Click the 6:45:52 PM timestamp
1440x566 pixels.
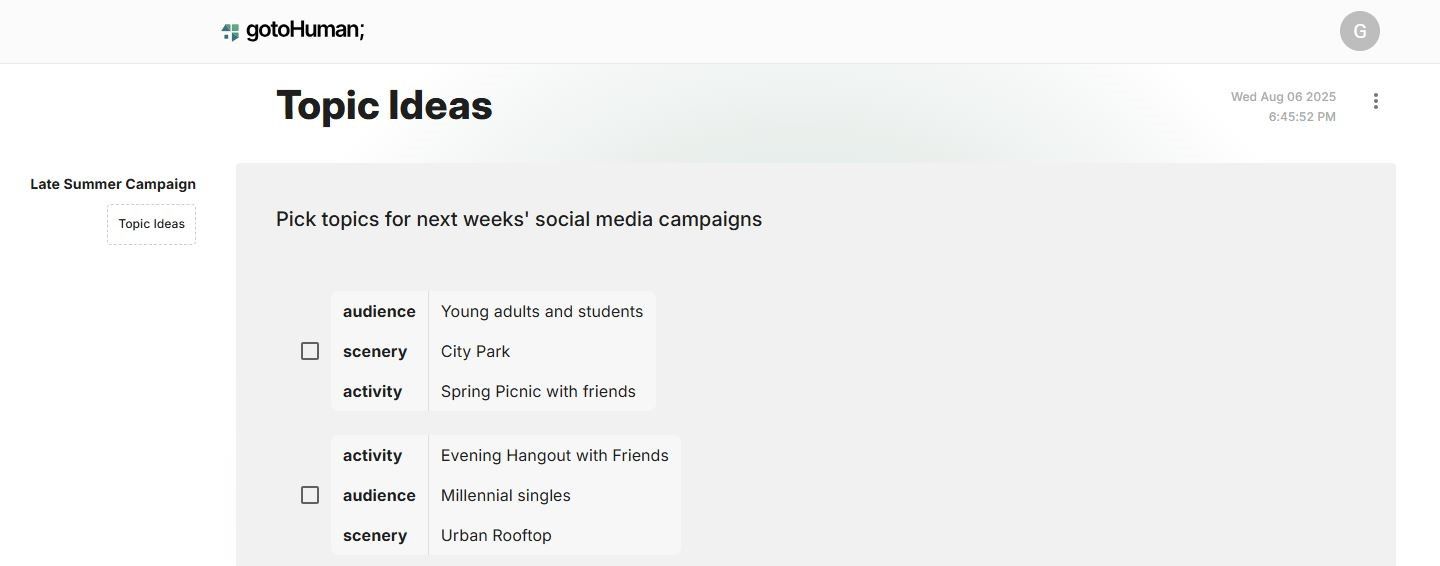pyautogui.click(x=1302, y=117)
